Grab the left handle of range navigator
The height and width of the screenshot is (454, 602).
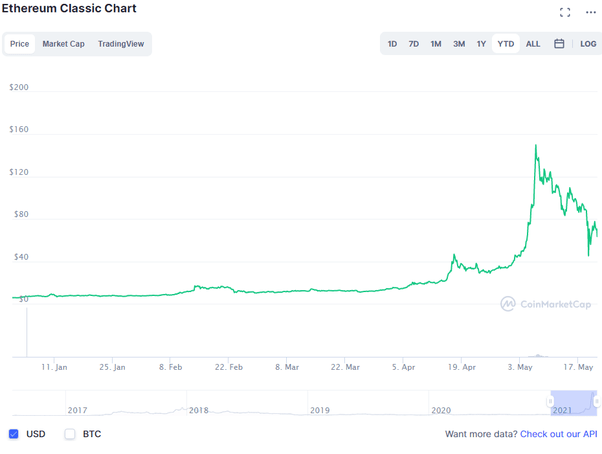550,402
